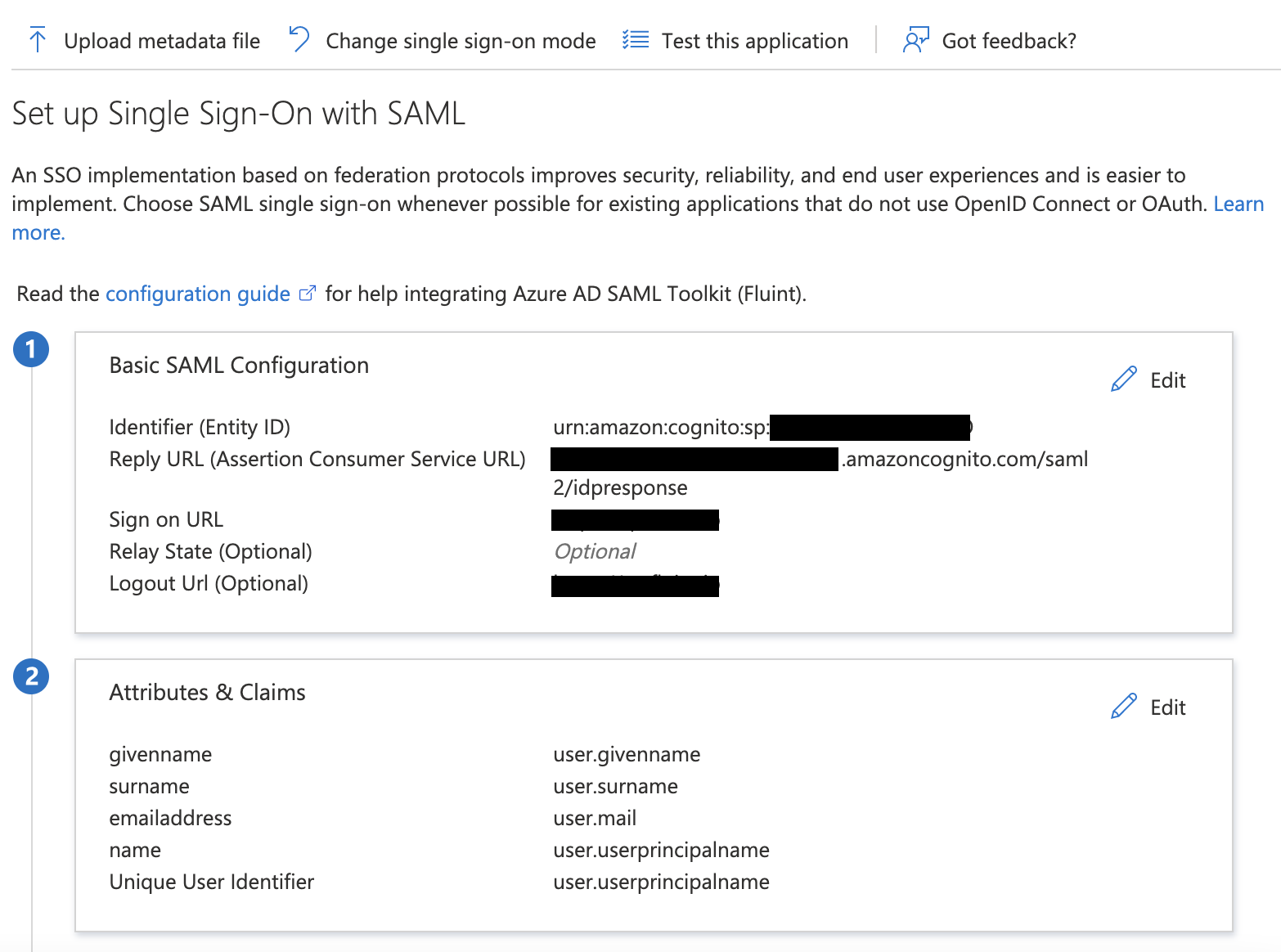Image resolution: width=1281 pixels, height=952 pixels.
Task: Click the surname claim name
Action: (149, 786)
